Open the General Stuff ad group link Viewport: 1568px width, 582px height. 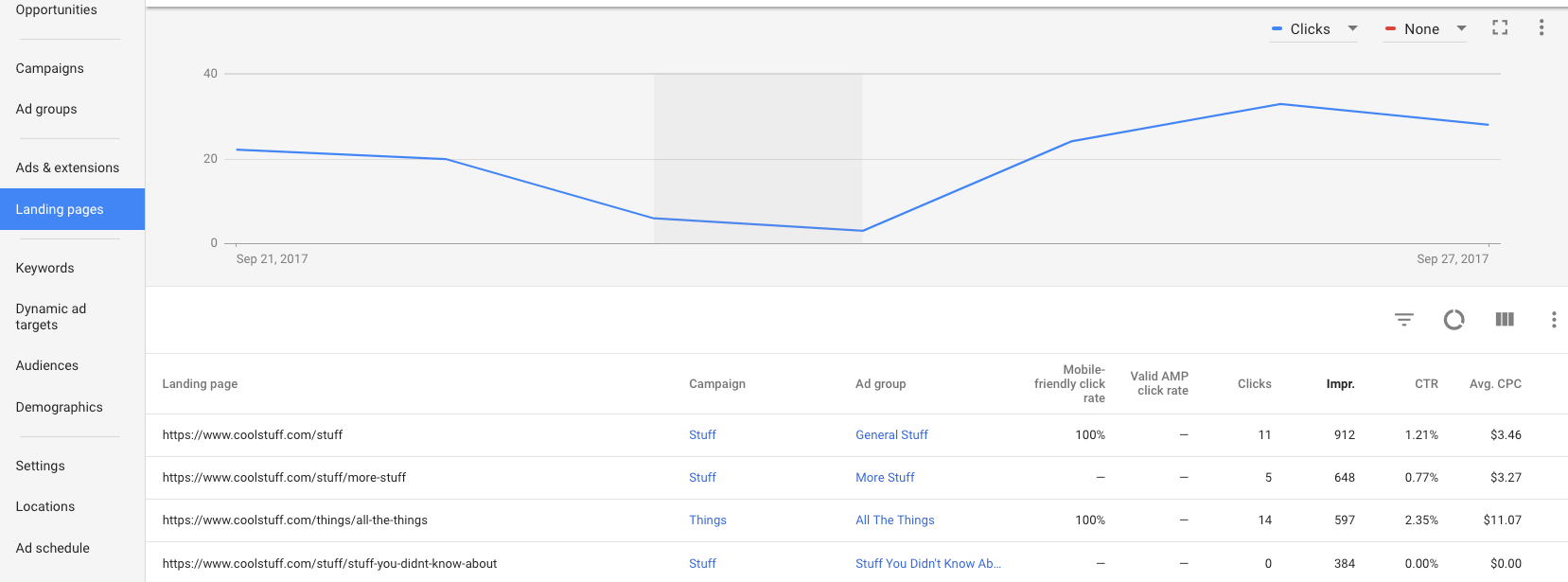(891, 435)
